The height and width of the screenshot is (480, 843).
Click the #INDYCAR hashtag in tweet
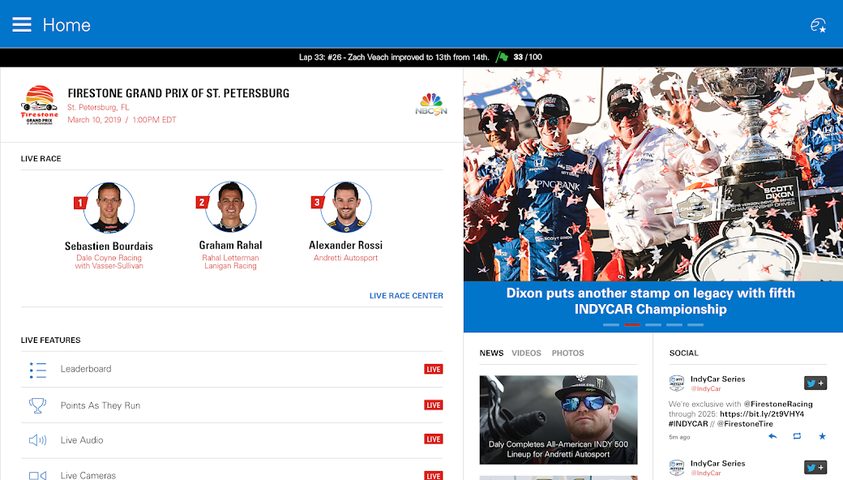pos(688,424)
